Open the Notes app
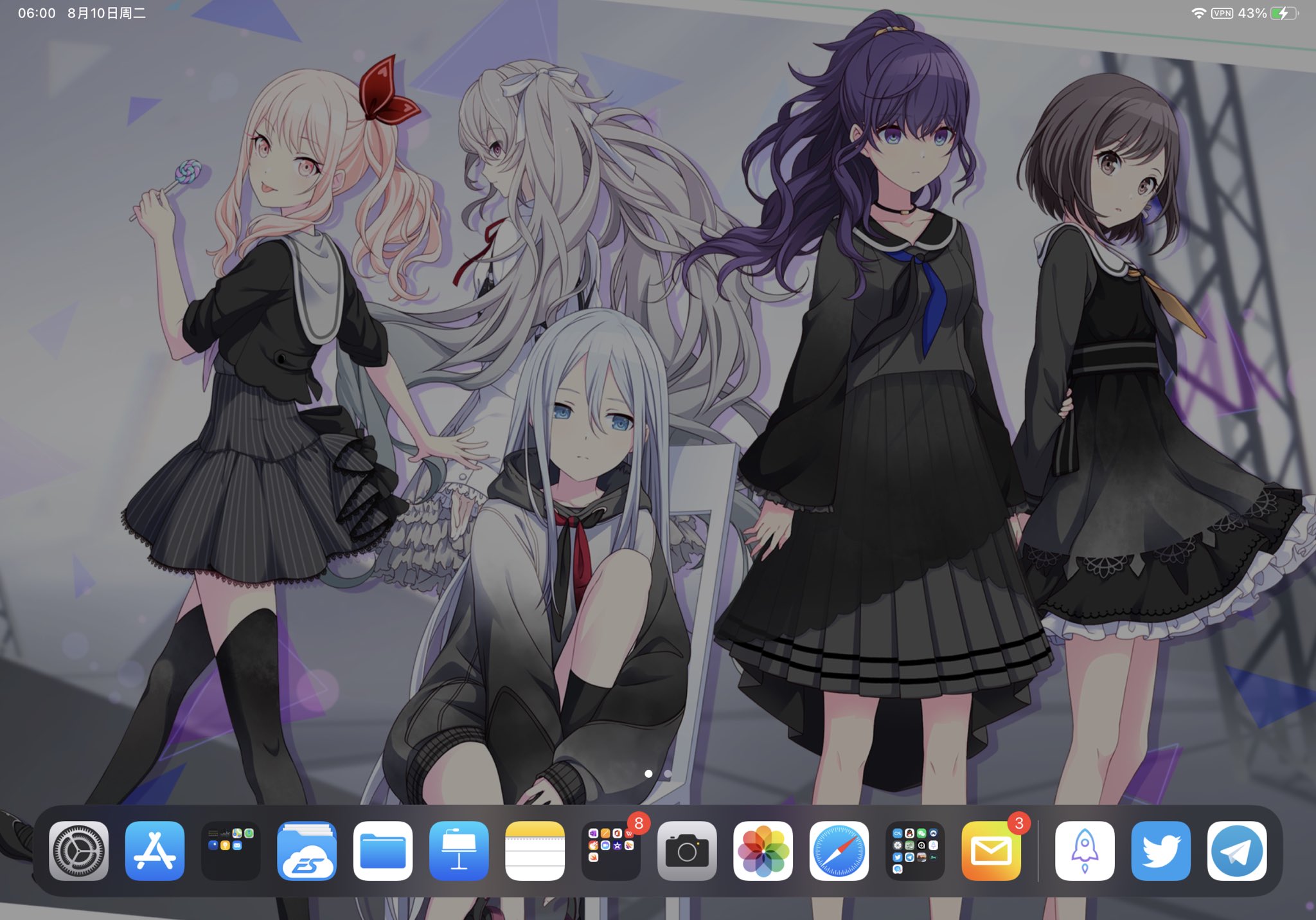Image resolution: width=1316 pixels, height=920 pixels. [x=535, y=851]
